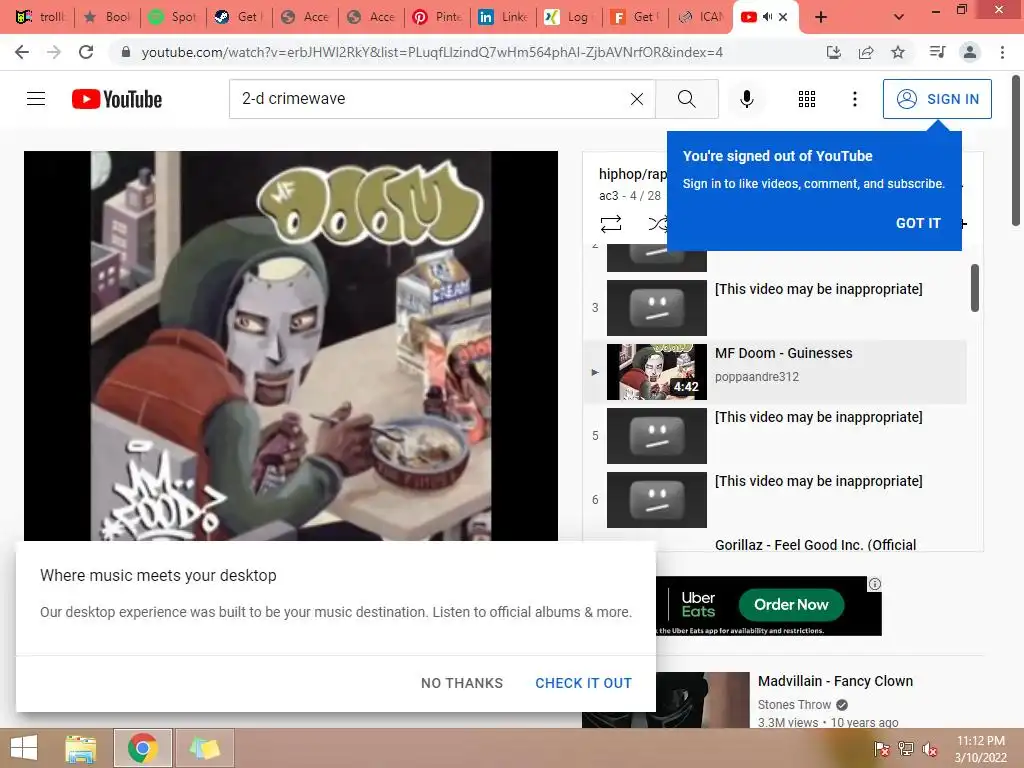1024x768 pixels.
Task: Switch to the Log tab
Action: pyautogui.click(x=568, y=17)
